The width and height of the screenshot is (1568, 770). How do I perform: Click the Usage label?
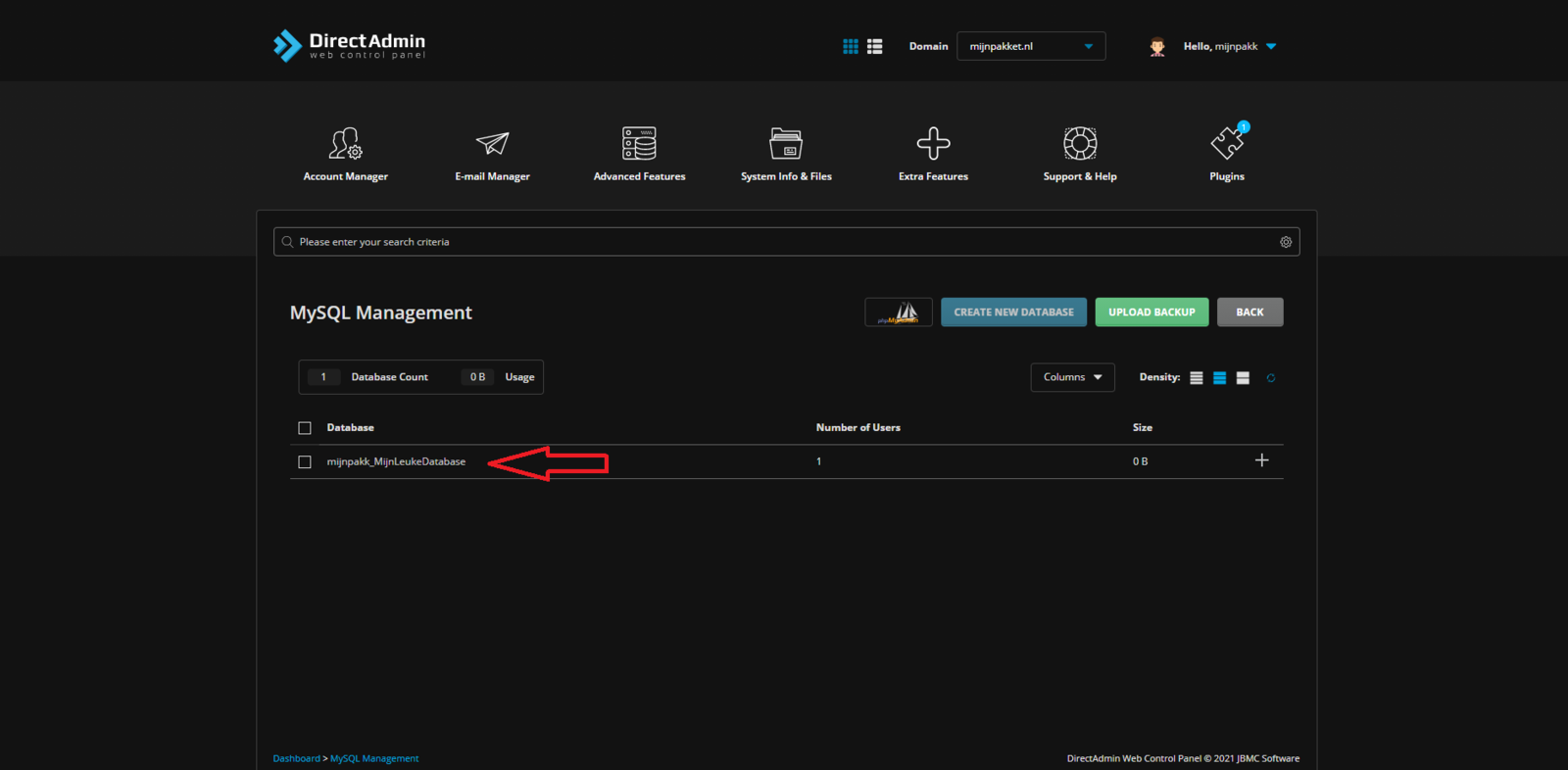click(x=519, y=377)
